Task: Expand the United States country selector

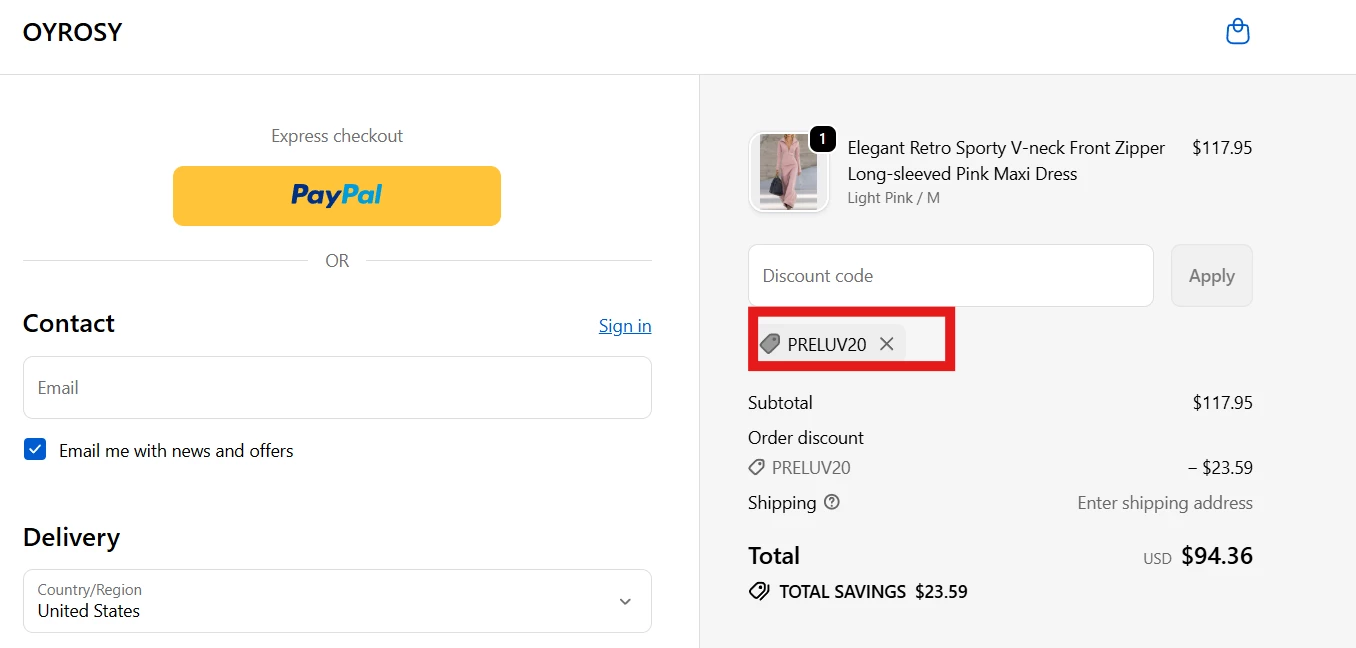Action: pyautogui.click(x=337, y=601)
